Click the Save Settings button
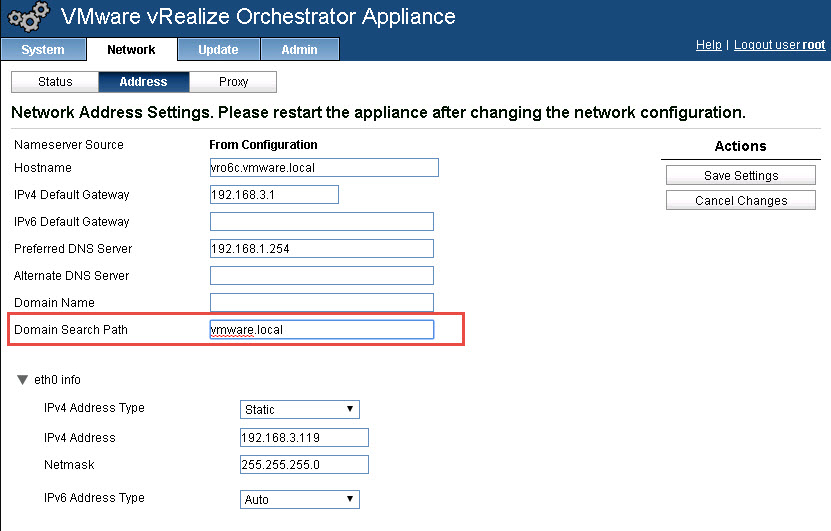 click(741, 176)
